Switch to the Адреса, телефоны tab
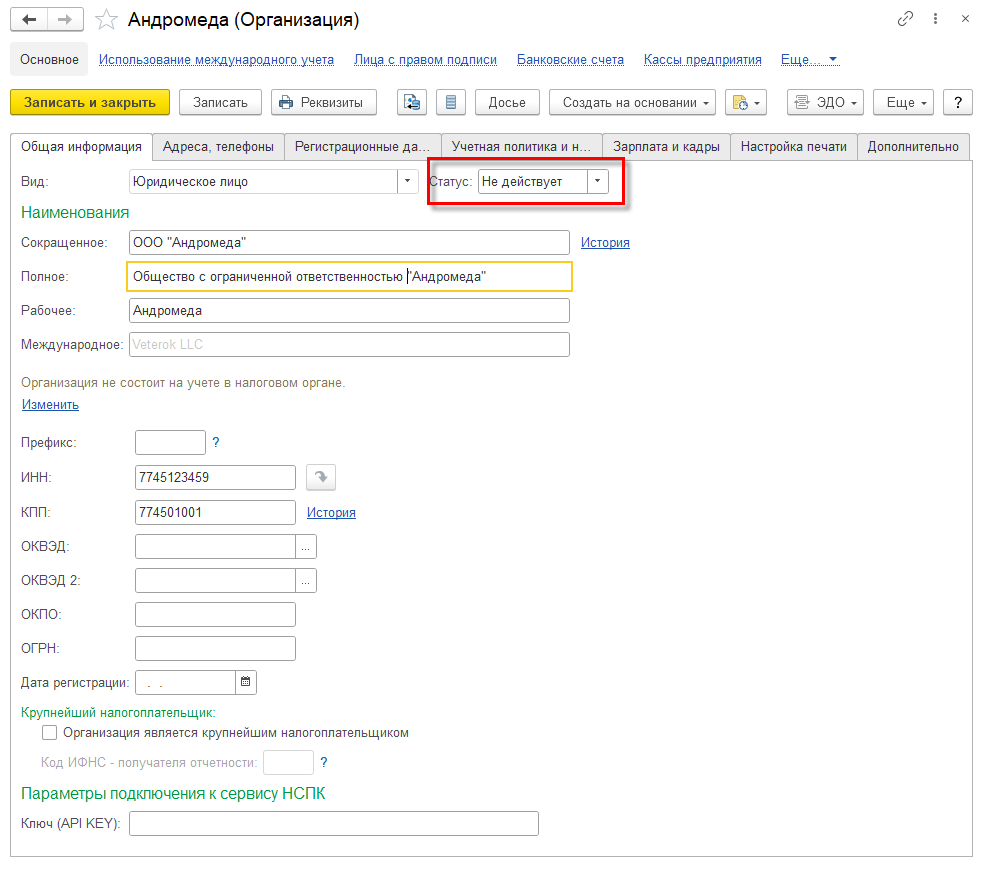Screen dimensions: 992x869 tap(218, 146)
